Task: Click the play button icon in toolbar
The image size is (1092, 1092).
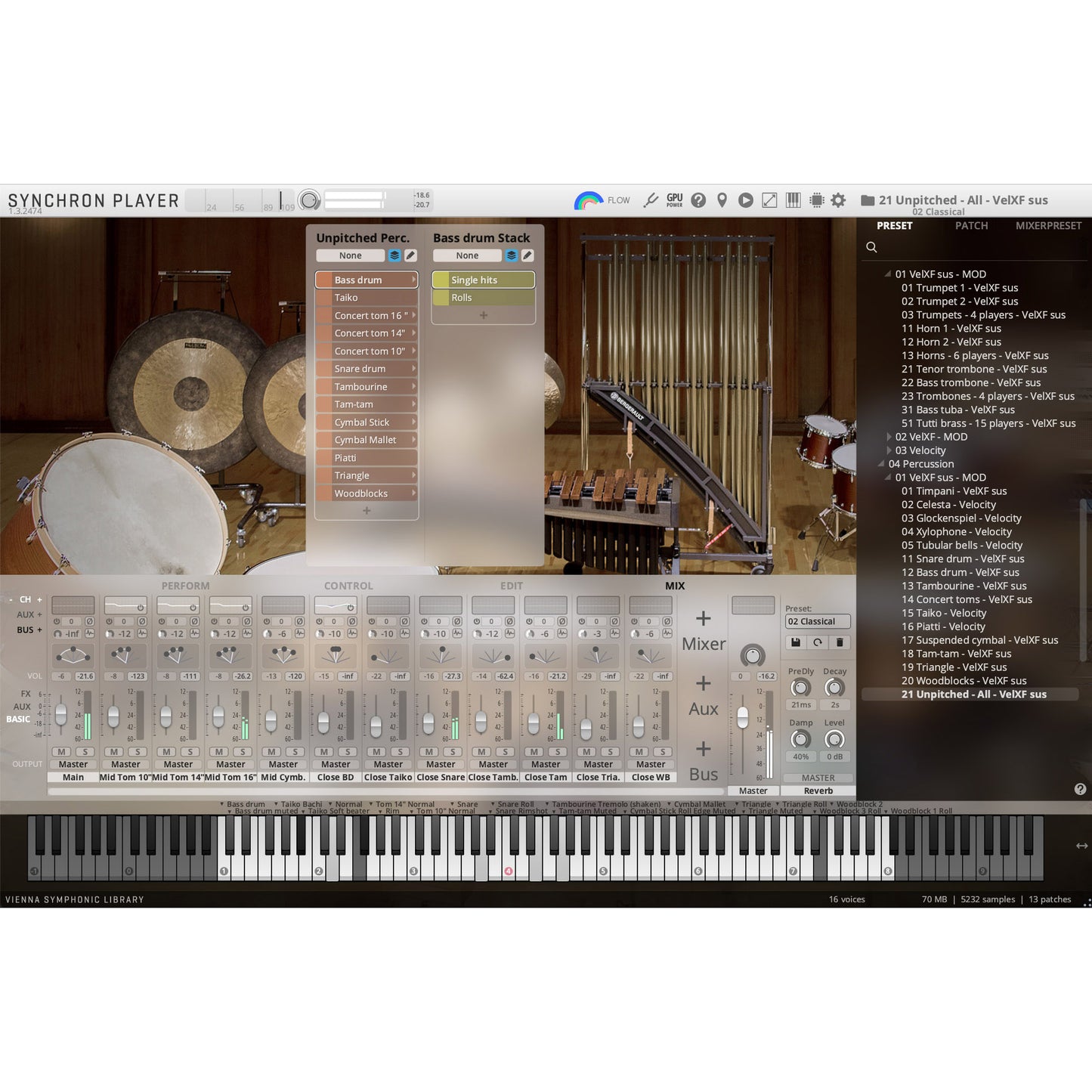Action: [x=745, y=200]
